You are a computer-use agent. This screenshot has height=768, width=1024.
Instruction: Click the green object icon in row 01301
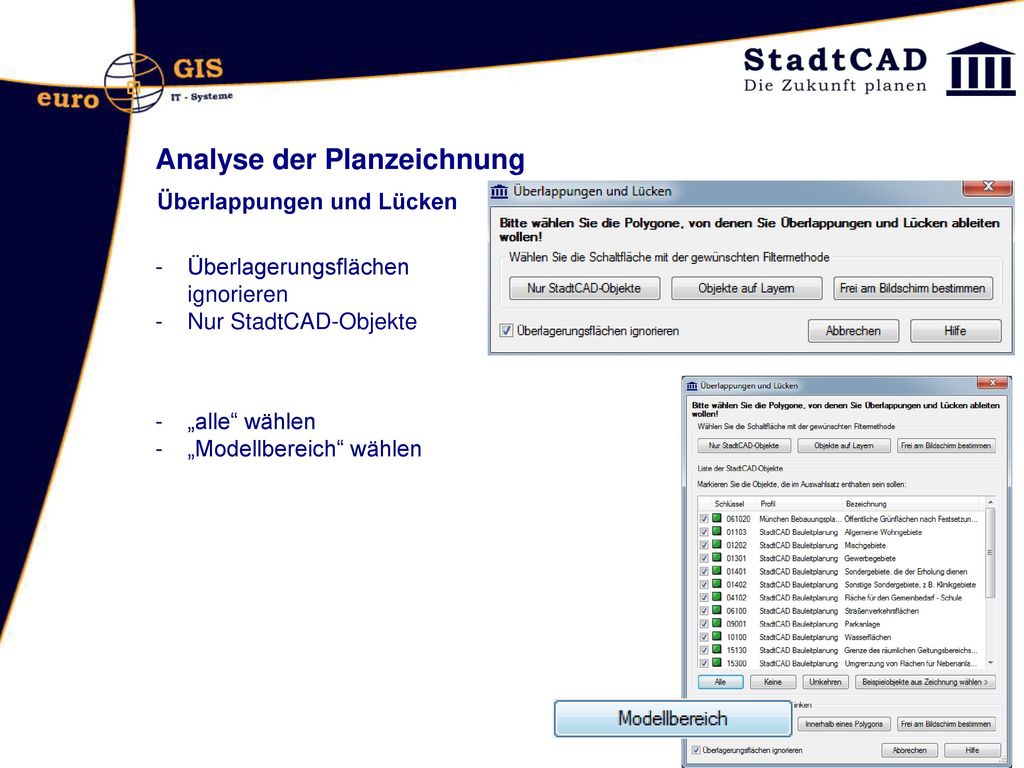[x=716, y=558]
